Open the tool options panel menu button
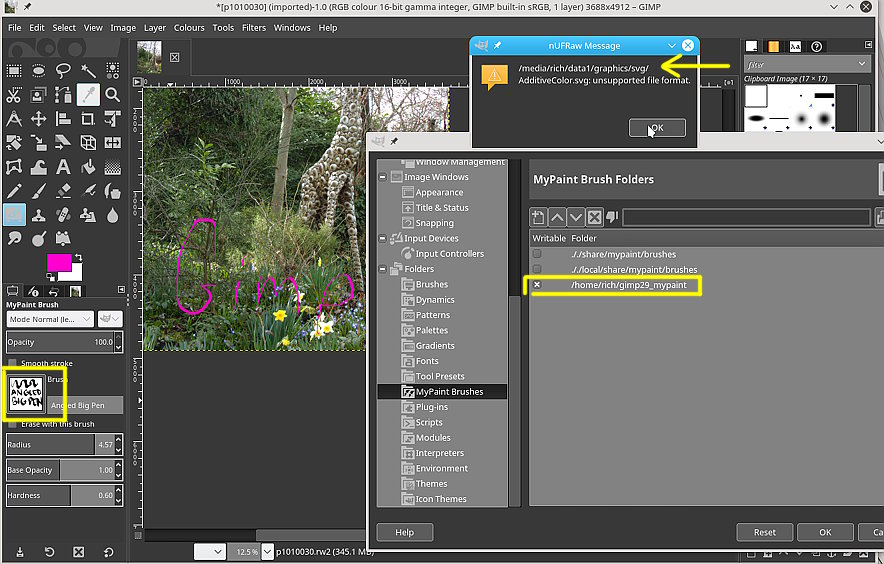Screen dimensions: 884x564 pos(121,289)
